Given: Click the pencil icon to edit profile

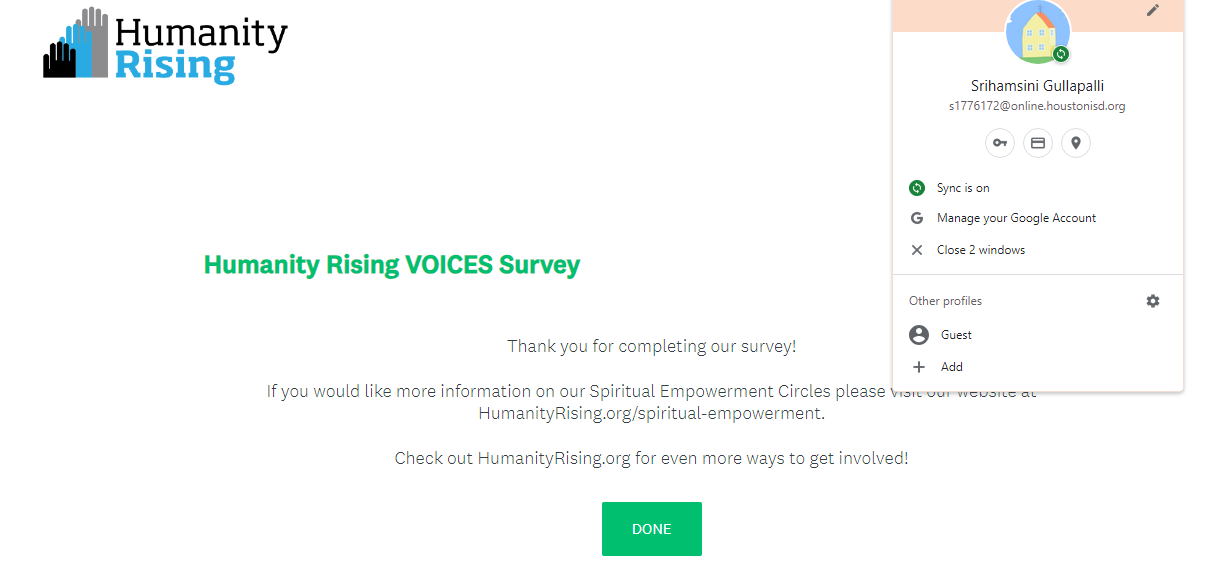Looking at the screenshot, I should 1153,10.
